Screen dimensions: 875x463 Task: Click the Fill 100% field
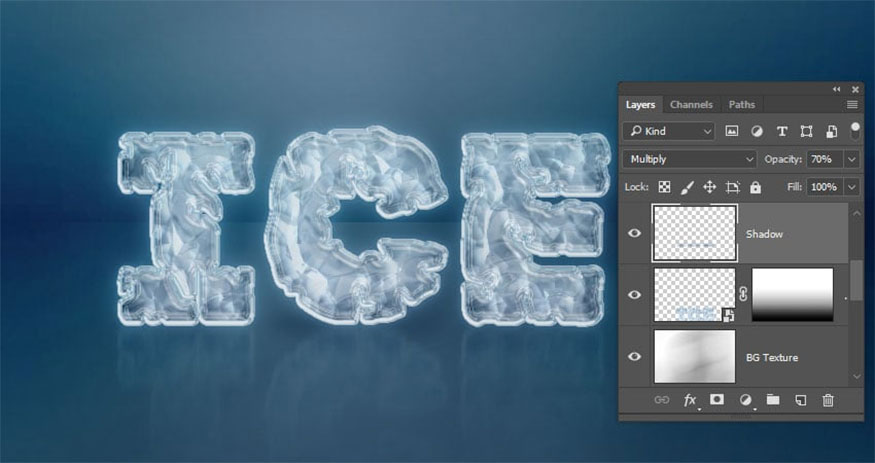825,187
